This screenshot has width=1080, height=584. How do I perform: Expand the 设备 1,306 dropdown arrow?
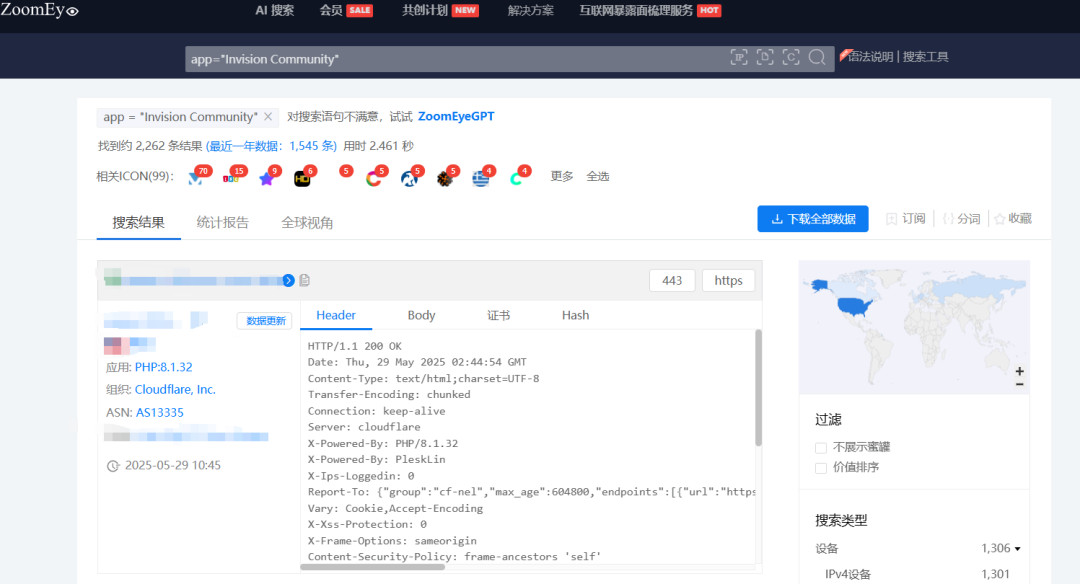coord(1017,549)
